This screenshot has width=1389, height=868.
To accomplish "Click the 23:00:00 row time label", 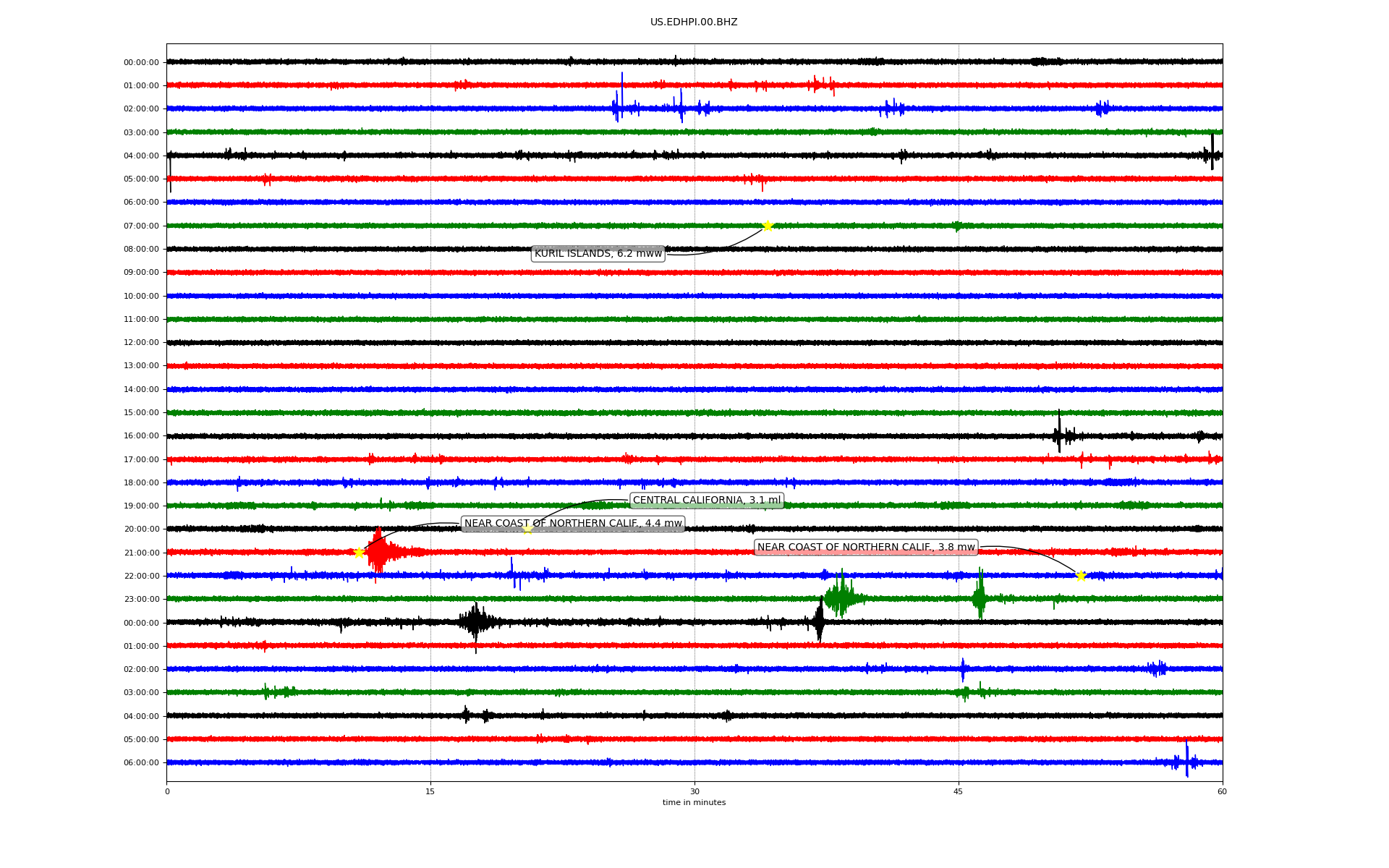I will (x=141, y=600).
